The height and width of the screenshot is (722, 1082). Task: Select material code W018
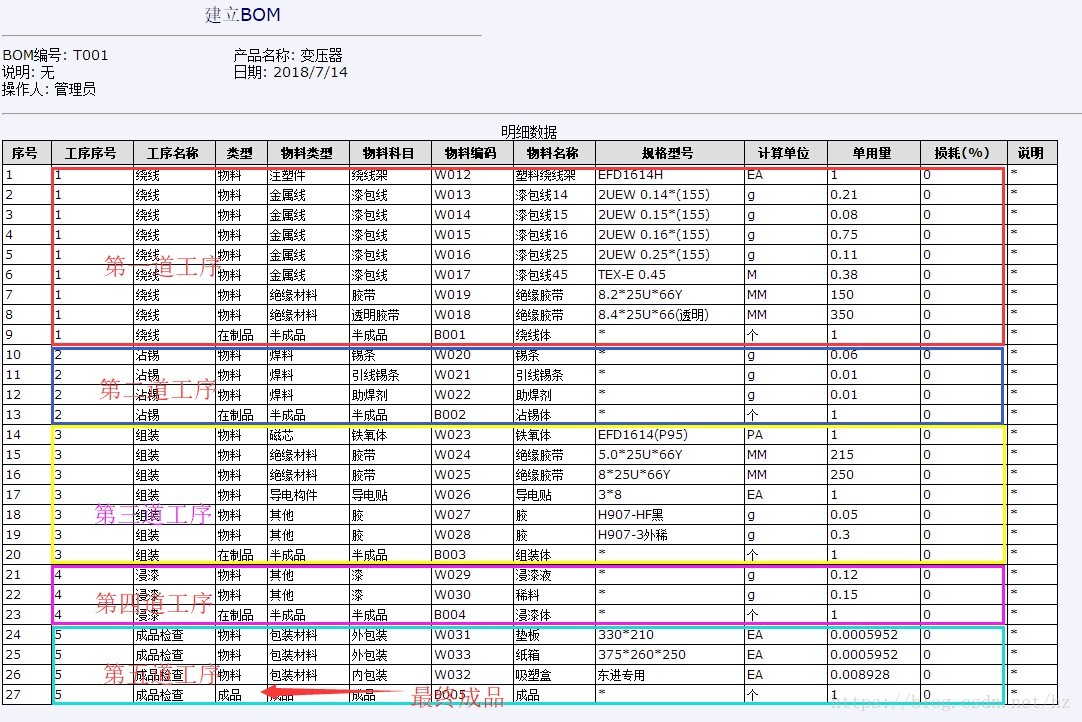(x=453, y=315)
